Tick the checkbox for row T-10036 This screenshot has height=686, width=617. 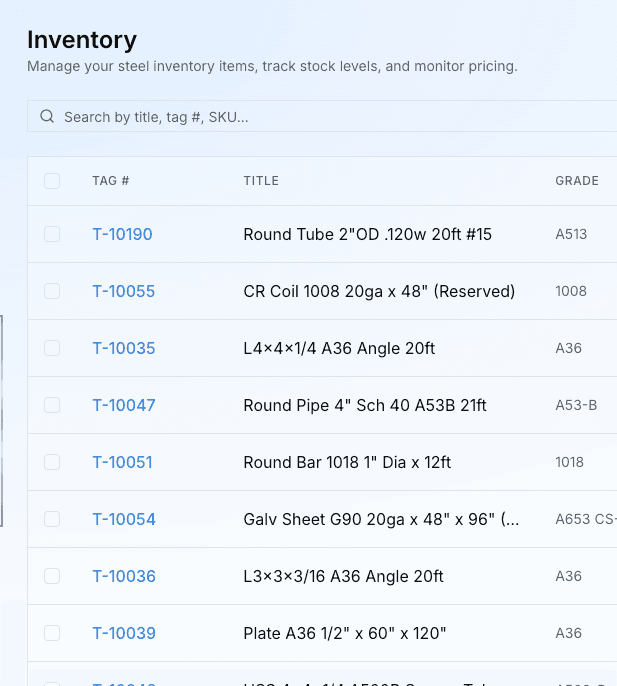click(x=52, y=576)
